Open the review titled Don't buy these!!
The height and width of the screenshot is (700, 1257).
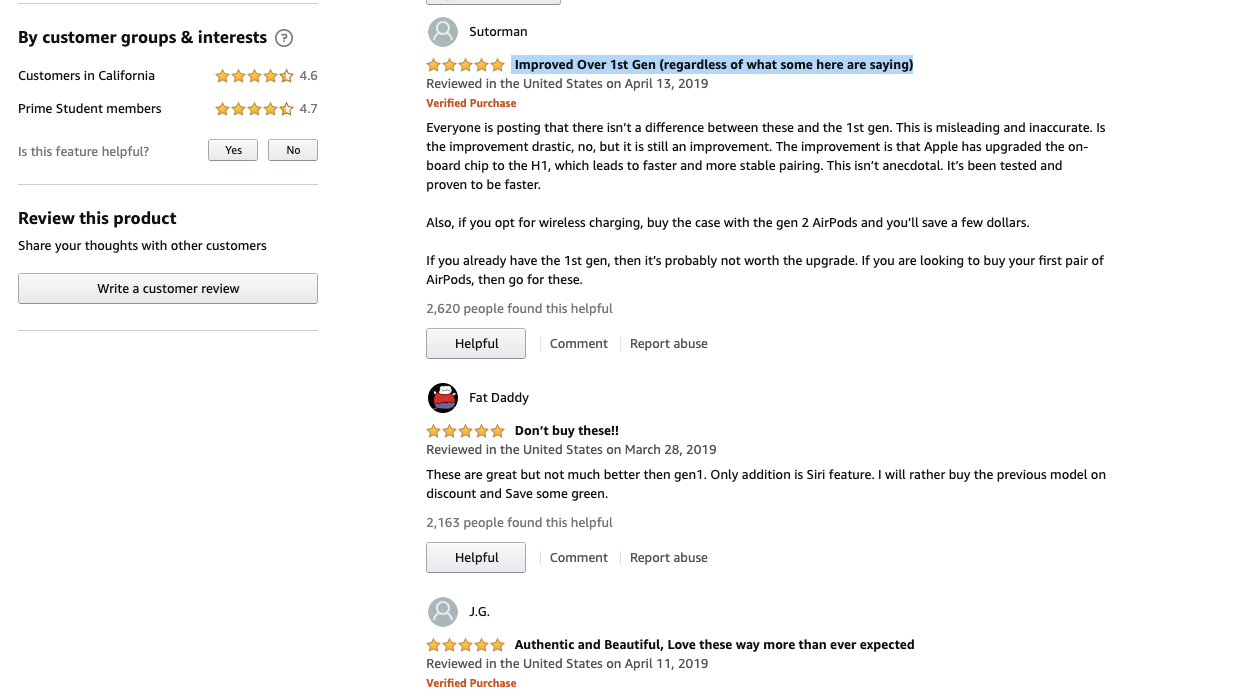566,430
